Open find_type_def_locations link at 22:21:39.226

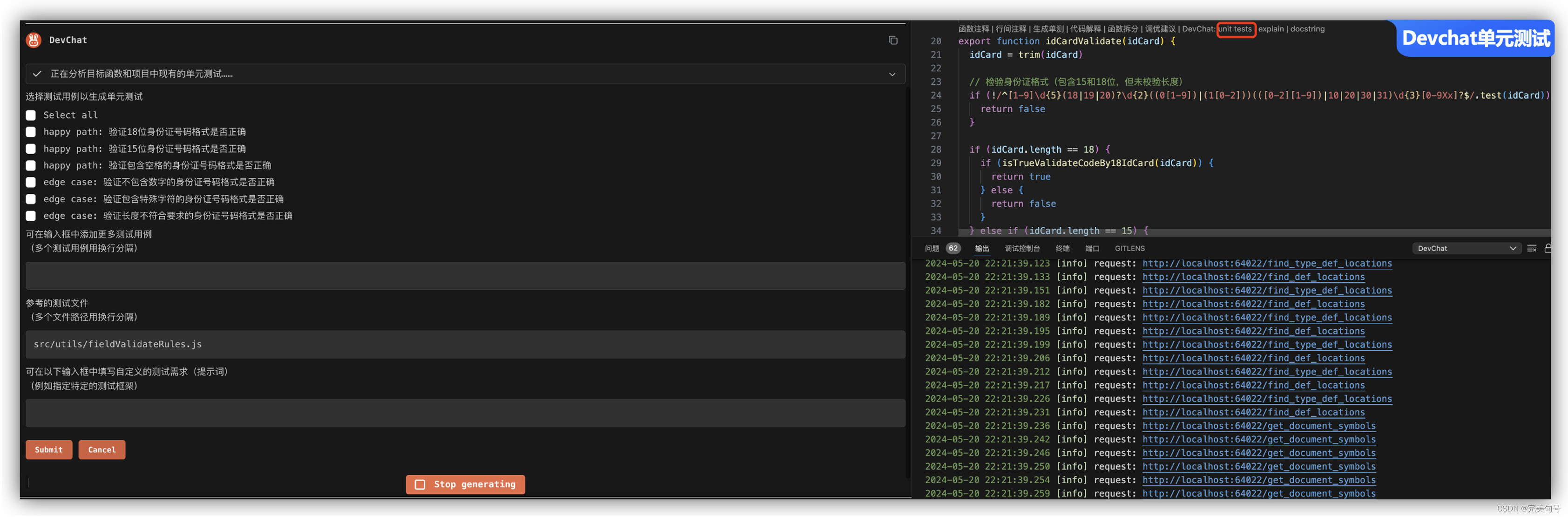tap(1267, 399)
